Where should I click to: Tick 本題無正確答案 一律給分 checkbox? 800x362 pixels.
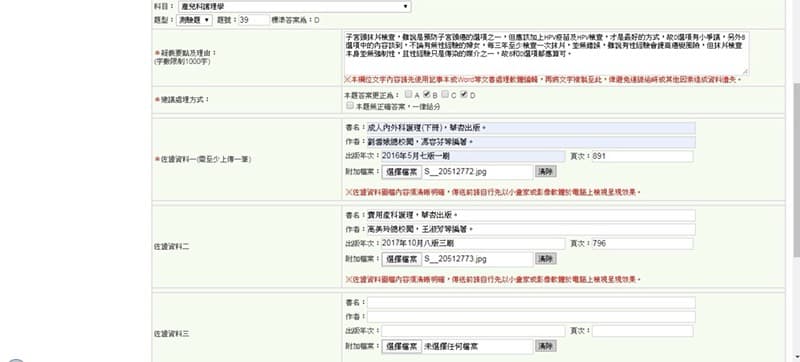349,106
